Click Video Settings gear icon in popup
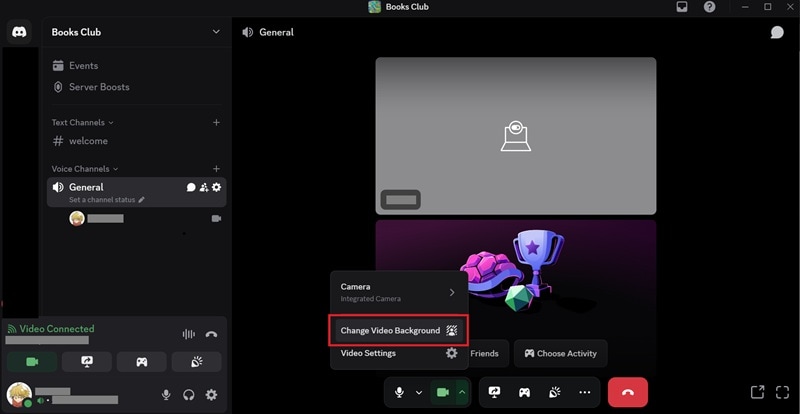 click(x=452, y=353)
